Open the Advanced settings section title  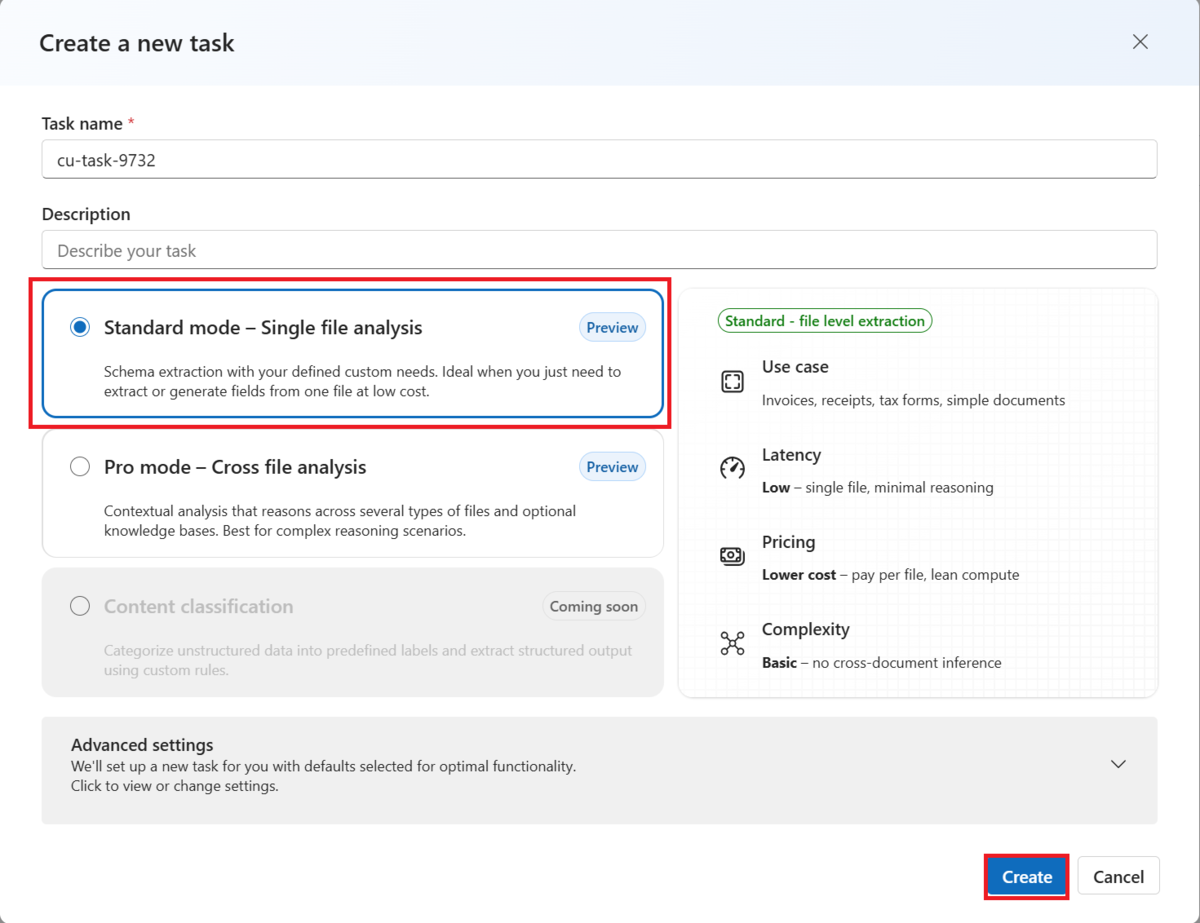point(142,745)
